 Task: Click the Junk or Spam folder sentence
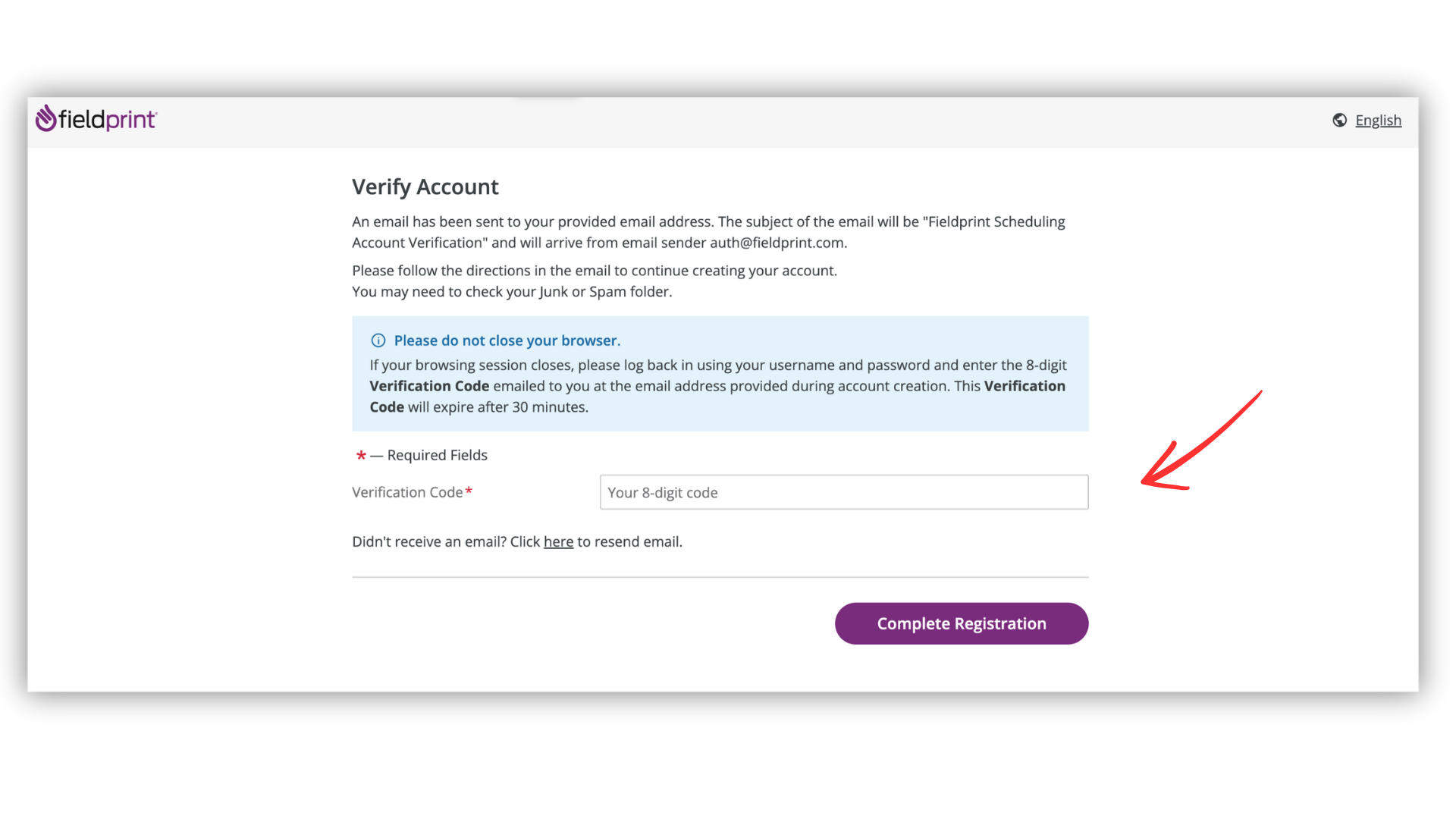click(x=512, y=292)
